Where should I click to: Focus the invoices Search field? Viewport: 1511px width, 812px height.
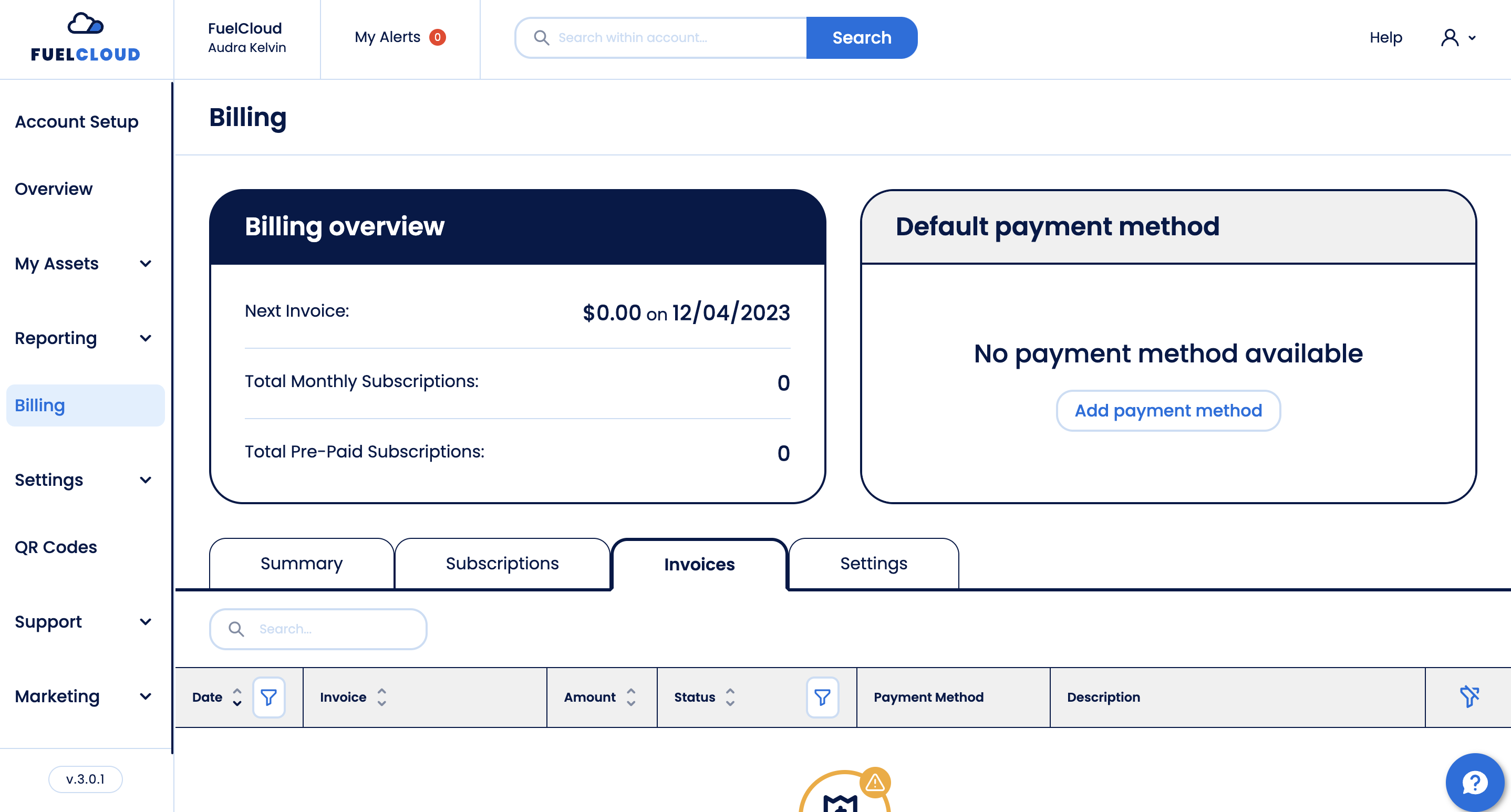click(318, 629)
